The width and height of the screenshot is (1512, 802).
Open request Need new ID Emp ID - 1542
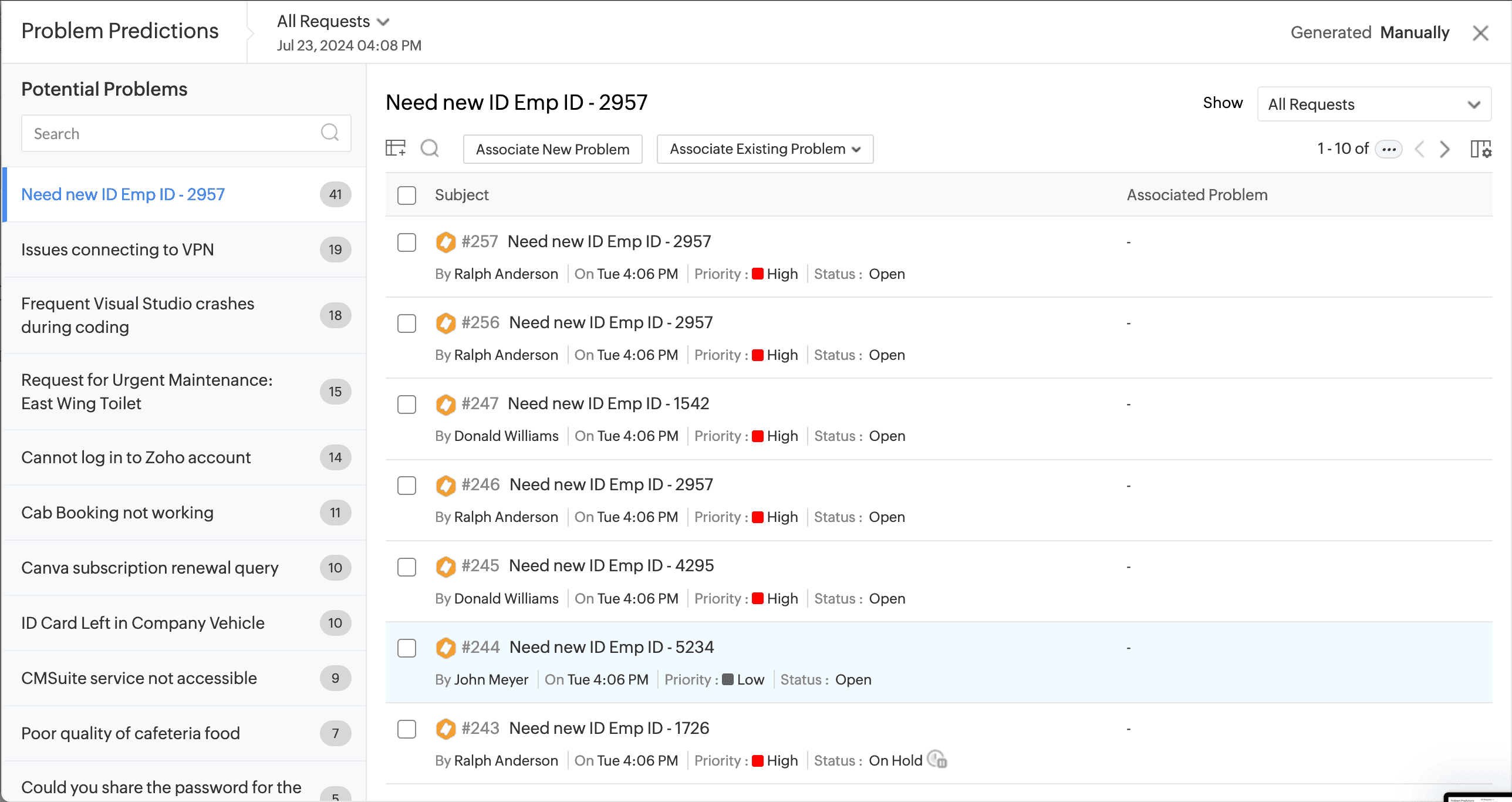click(608, 403)
